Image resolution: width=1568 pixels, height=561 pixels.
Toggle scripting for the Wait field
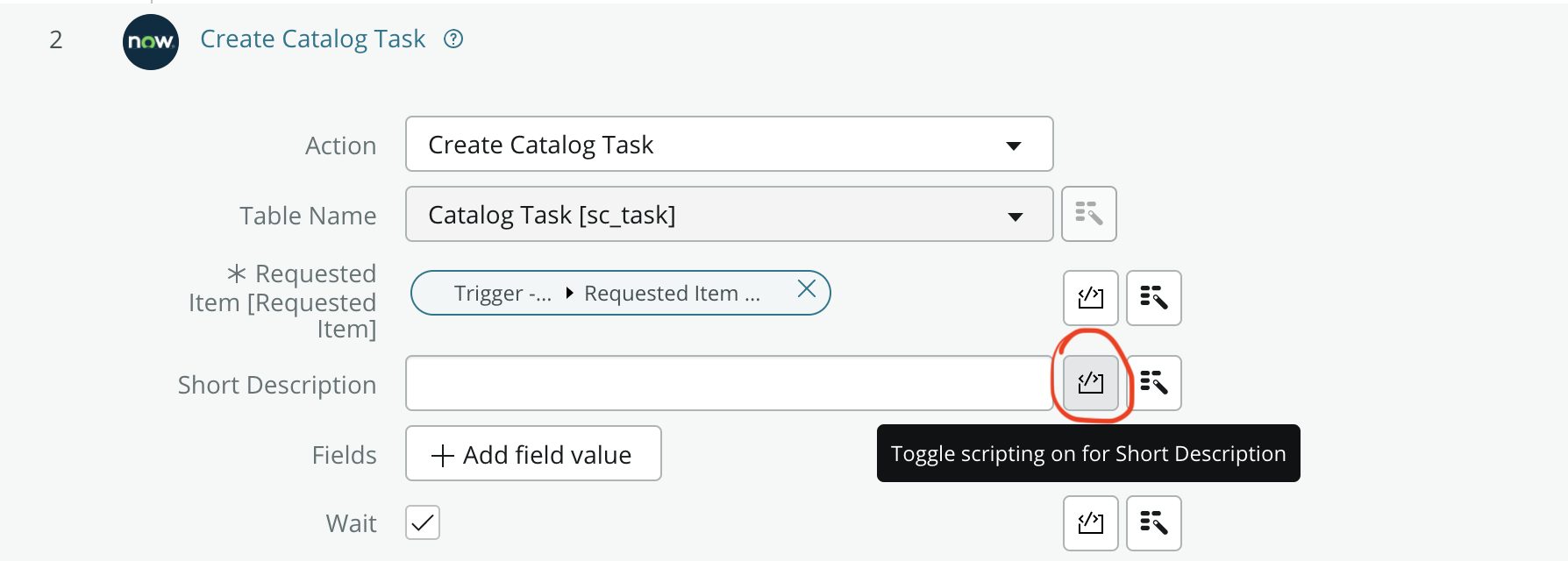(x=1089, y=523)
